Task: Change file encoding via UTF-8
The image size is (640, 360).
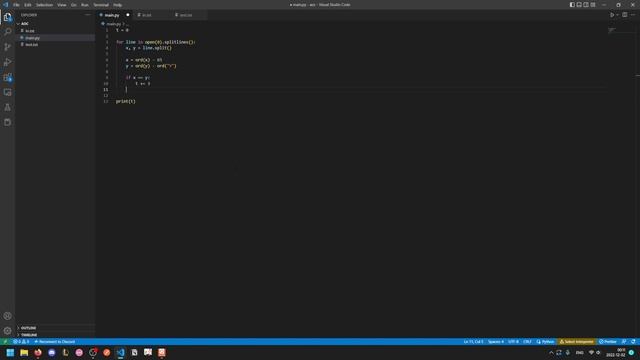Action: pos(513,342)
